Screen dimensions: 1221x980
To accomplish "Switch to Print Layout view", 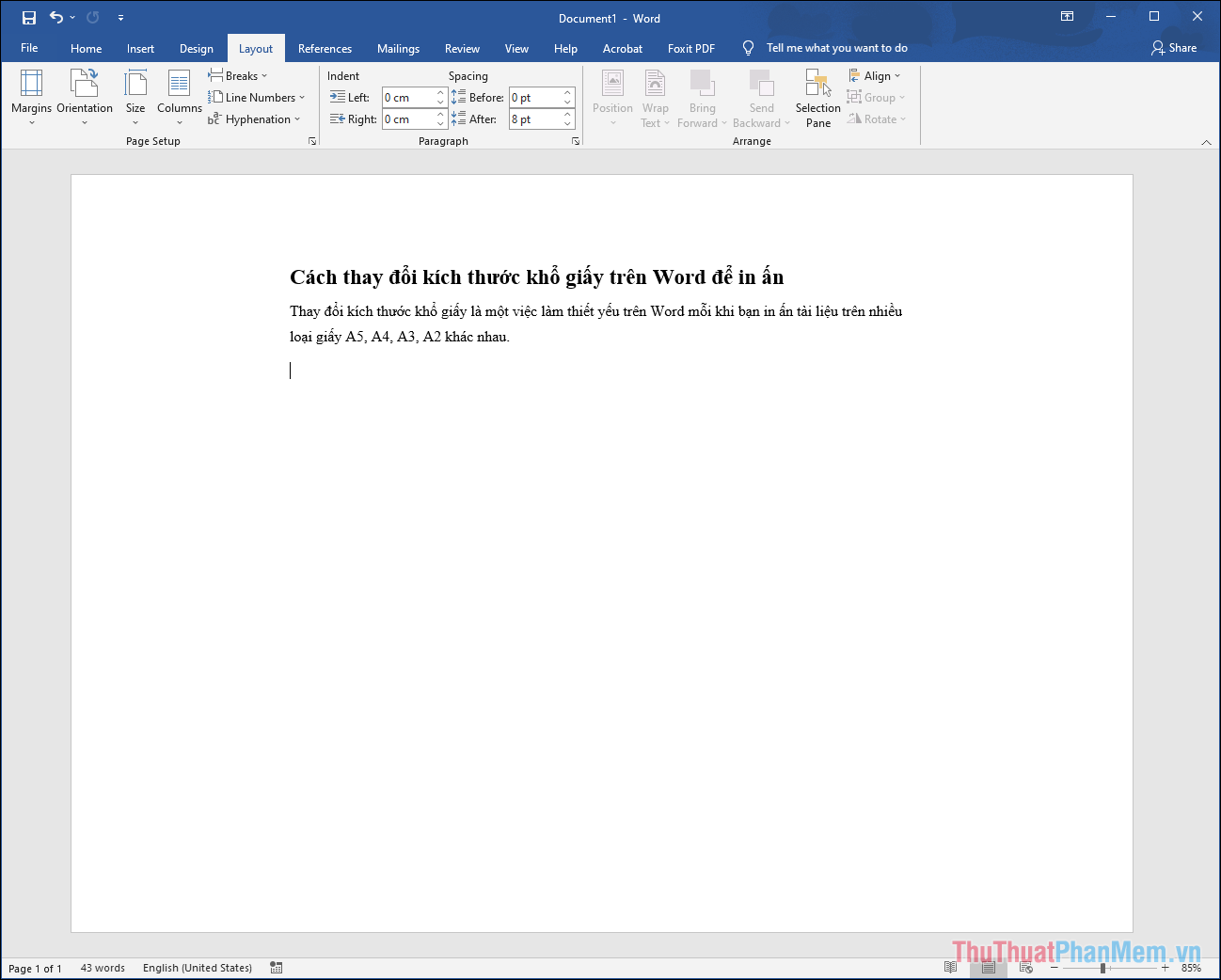I will coord(988,968).
